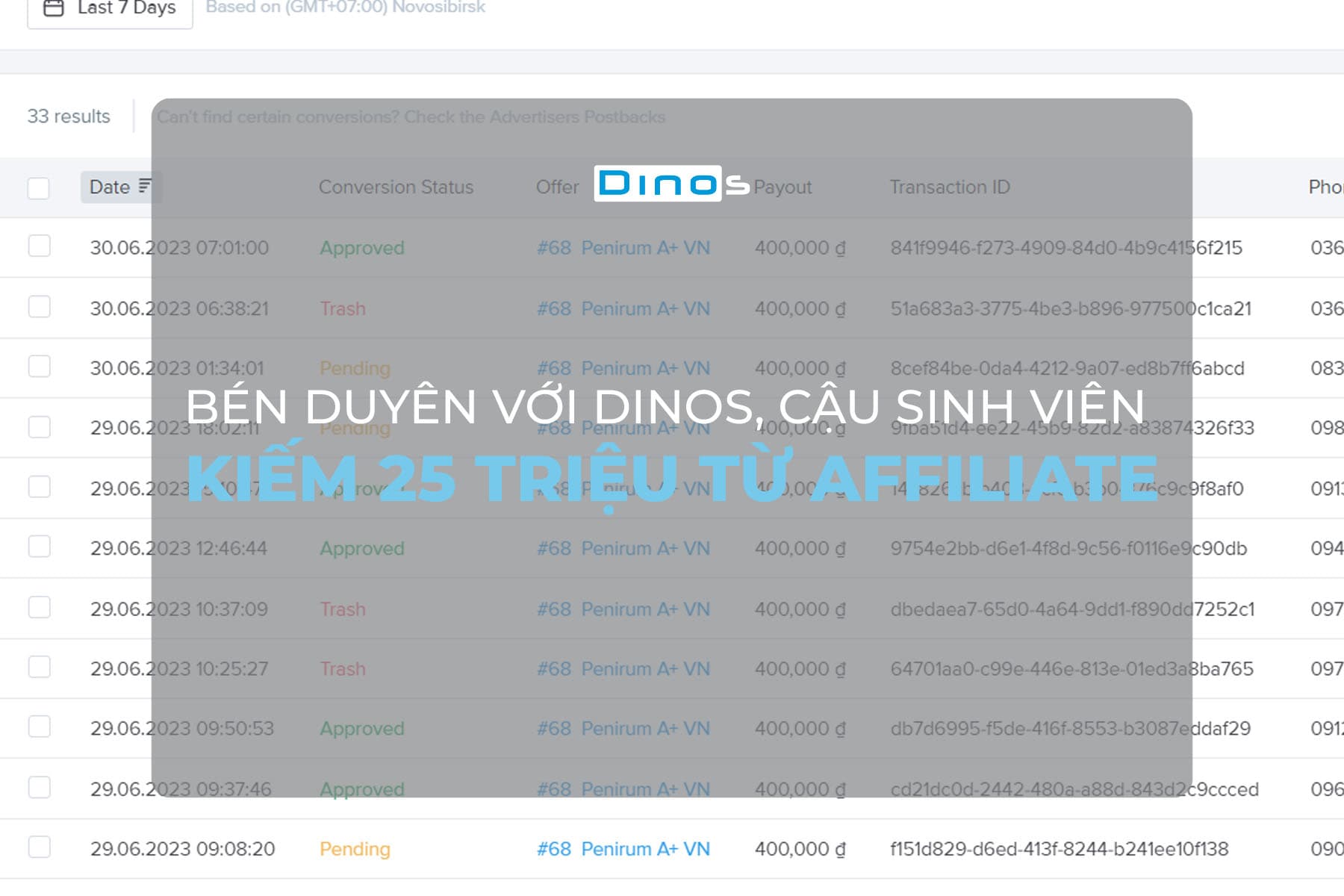The width and height of the screenshot is (1344, 896).
Task: Check the row dated 30.06.2023 07:01:00
Action: (x=39, y=247)
